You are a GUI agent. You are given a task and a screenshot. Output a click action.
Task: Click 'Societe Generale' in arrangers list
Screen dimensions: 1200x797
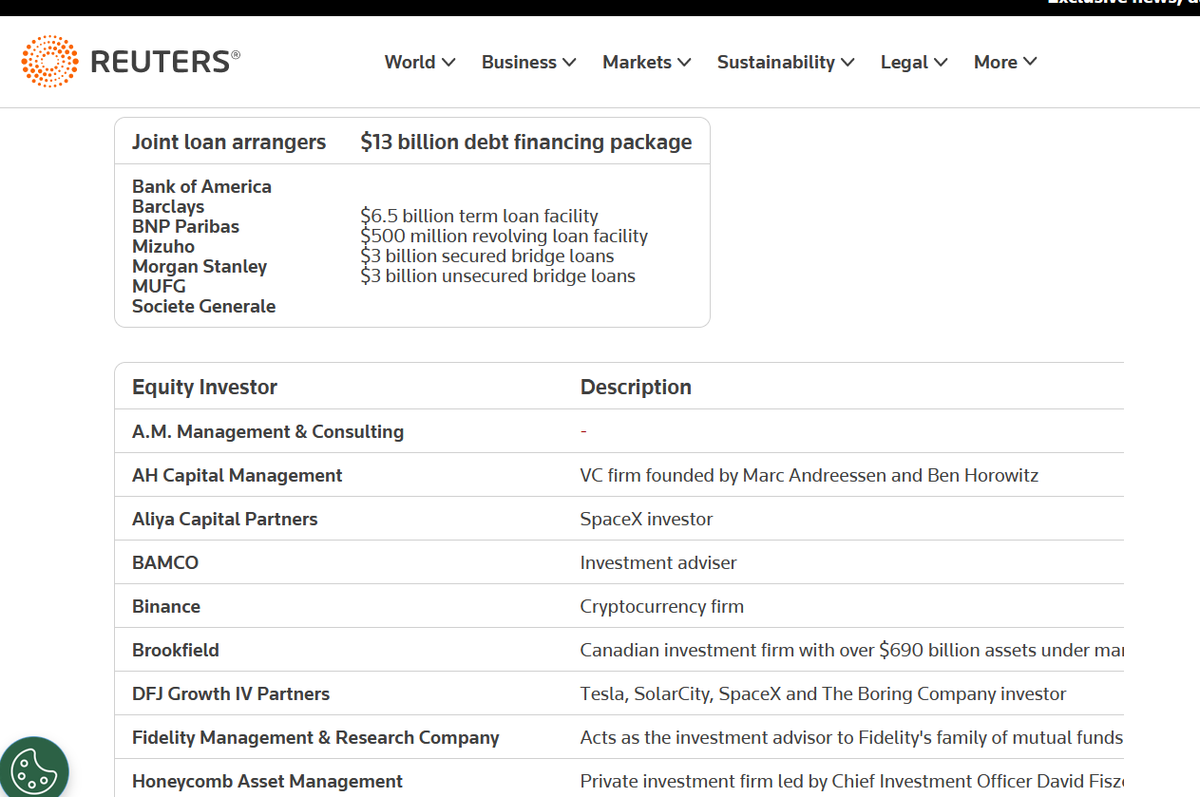[204, 307]
